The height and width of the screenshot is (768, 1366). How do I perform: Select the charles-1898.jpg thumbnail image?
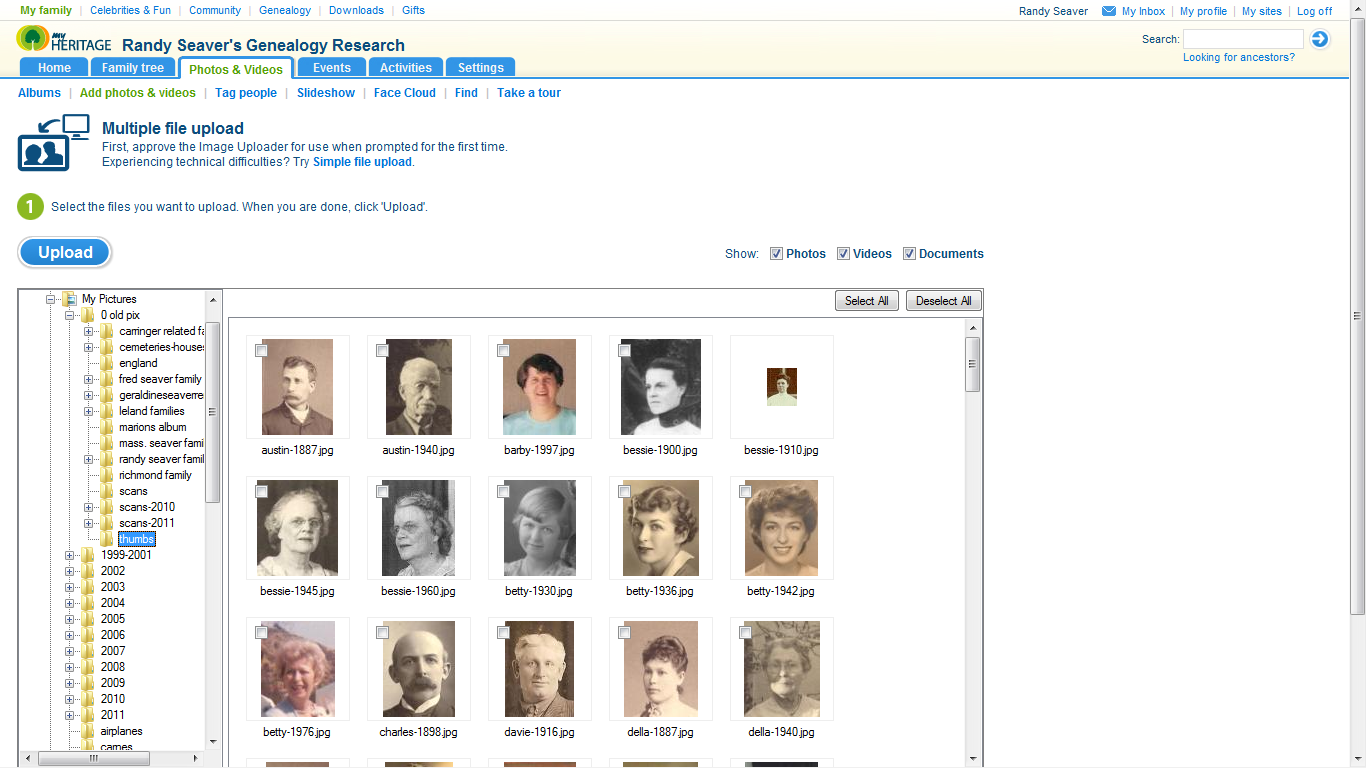(419, 669)
